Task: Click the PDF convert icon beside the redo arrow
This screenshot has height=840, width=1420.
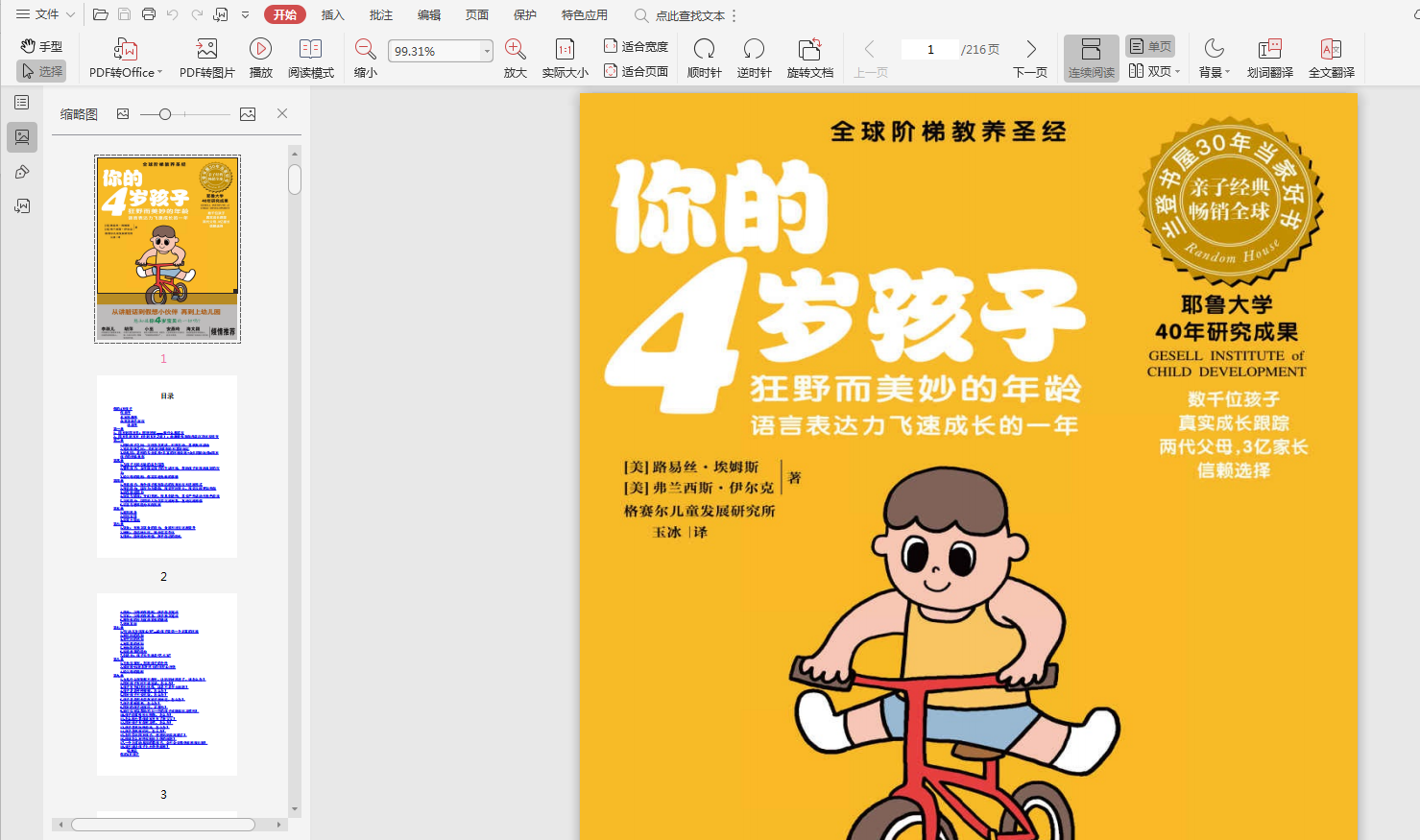Action: tap(221, 14)
